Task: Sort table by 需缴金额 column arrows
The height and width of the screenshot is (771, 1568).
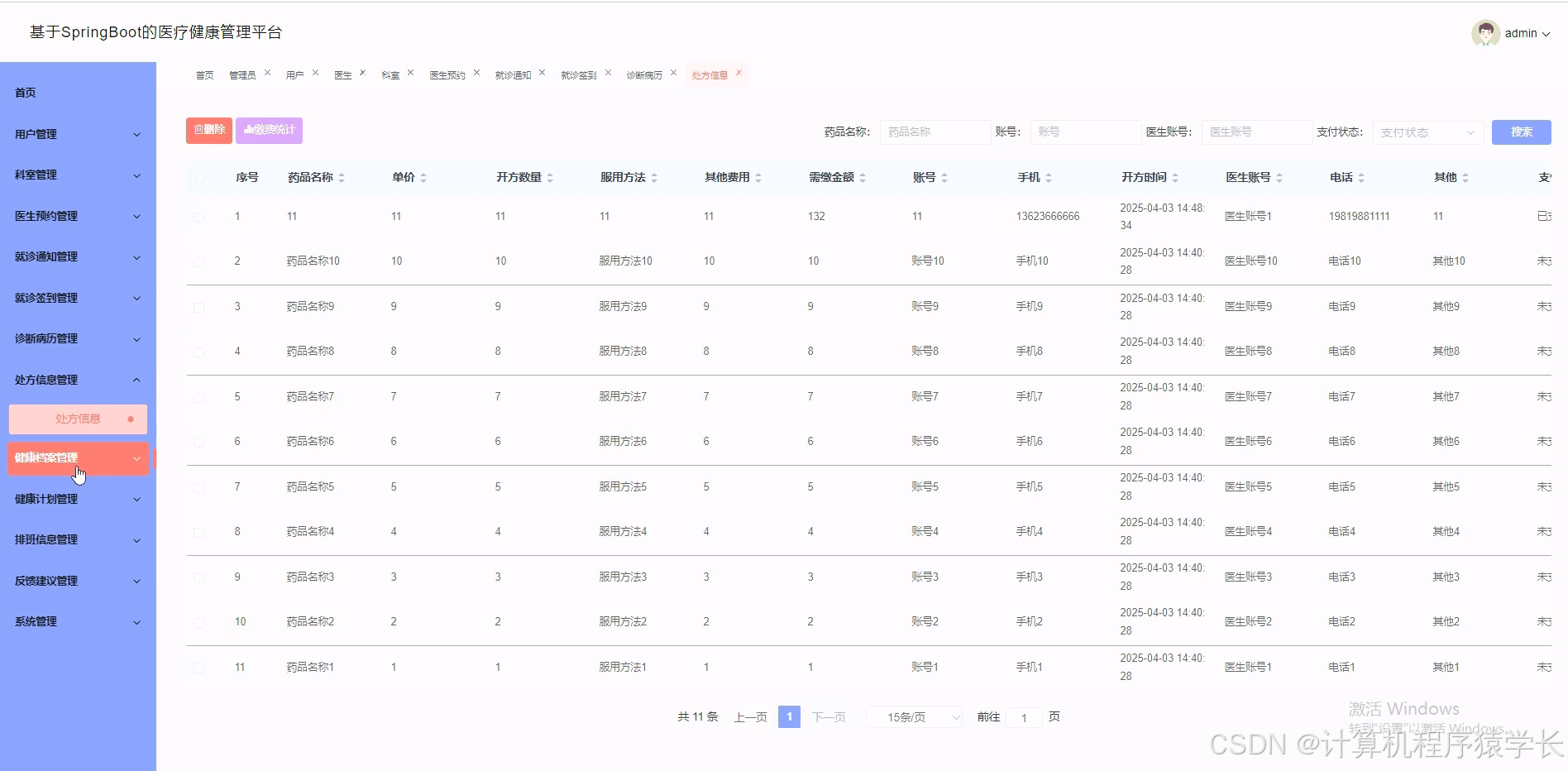Action: click(863, 176)
